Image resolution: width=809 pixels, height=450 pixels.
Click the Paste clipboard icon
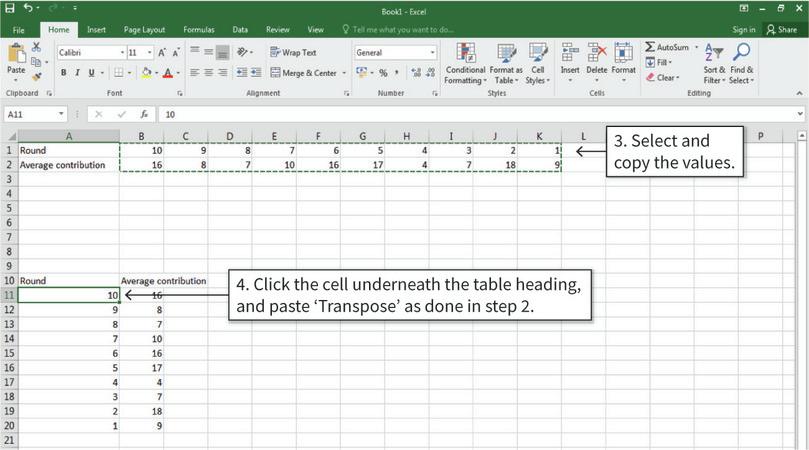pos(16,53)
